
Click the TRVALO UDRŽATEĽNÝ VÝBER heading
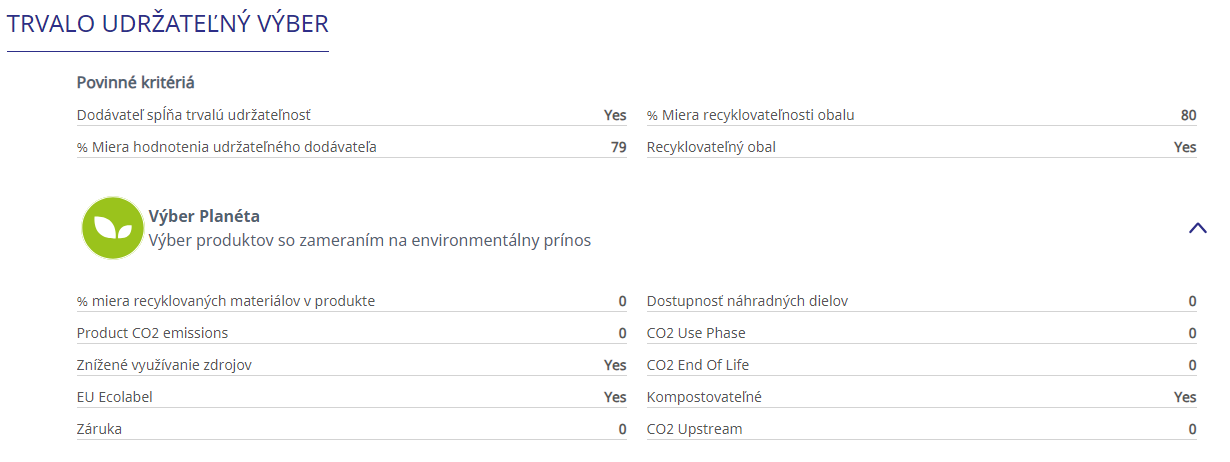[x=167, y=26]
